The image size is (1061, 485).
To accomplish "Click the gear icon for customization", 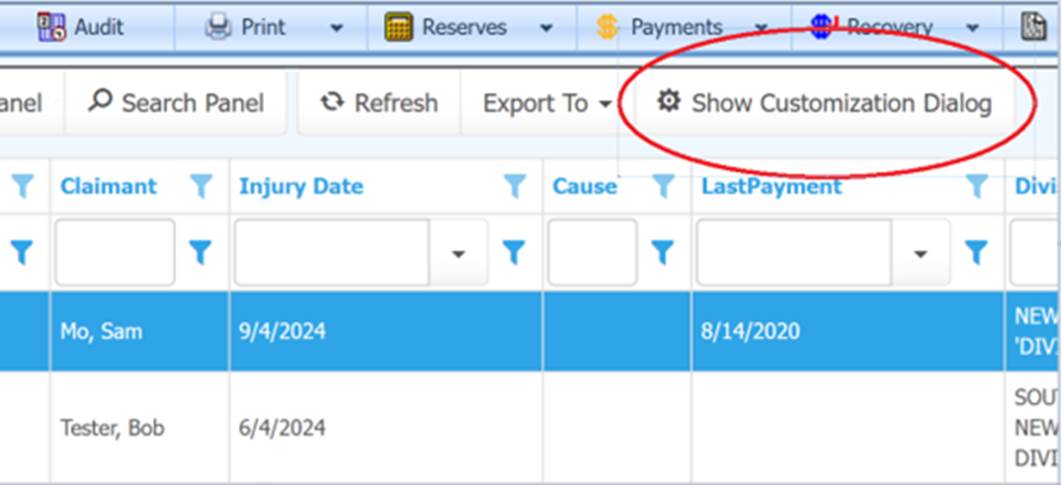I will 667,102.
